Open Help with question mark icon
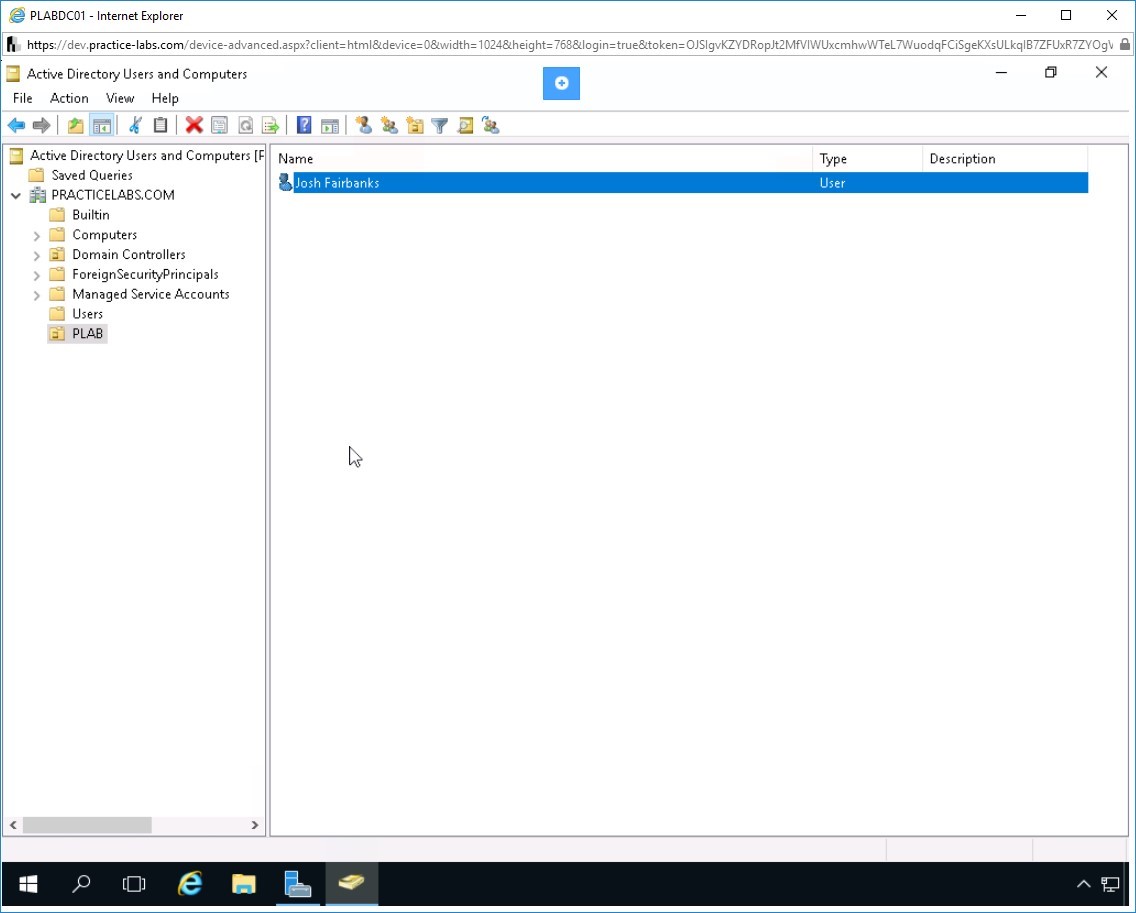The width and height of the screenshot is (1136, 913). 304,125
